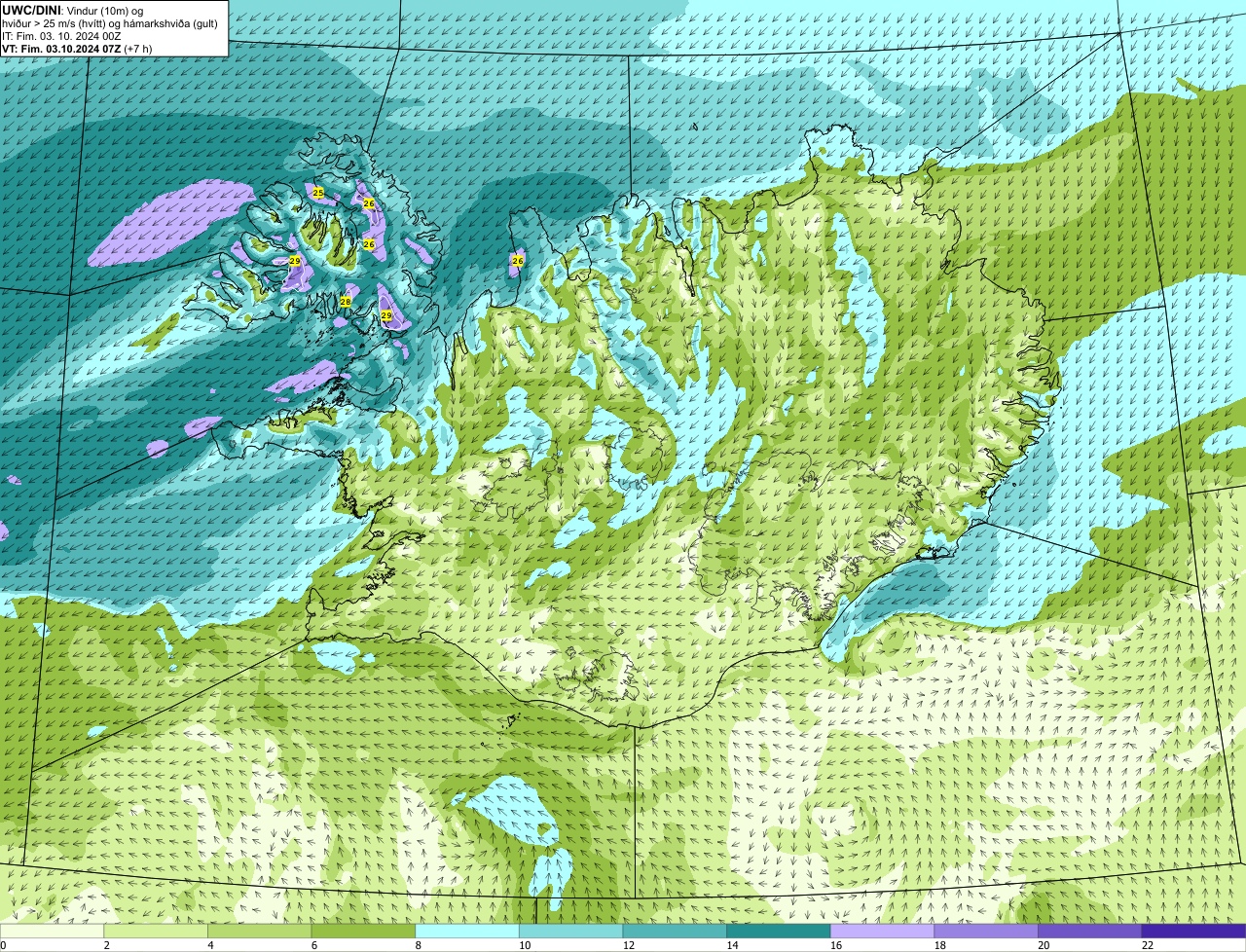This screenshot has height=952, width=1246.
Task: Click the legend scale label "12"
Action: pos(628,945)
